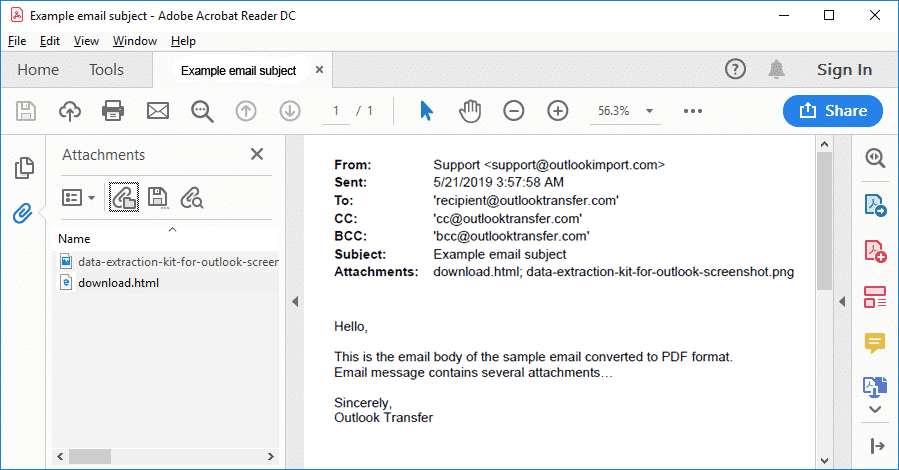Close the Attachments panel
899x470 pixels.
point(257,154)
